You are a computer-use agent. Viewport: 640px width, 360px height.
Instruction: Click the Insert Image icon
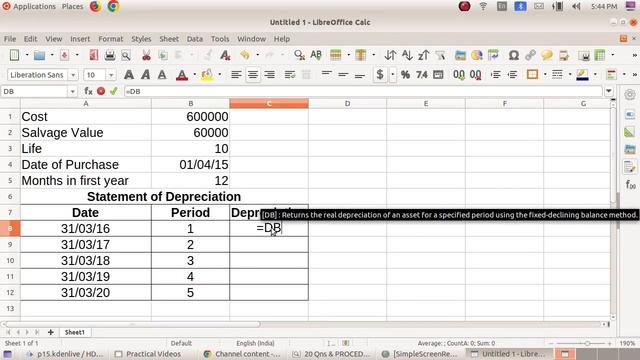[460, 55]
